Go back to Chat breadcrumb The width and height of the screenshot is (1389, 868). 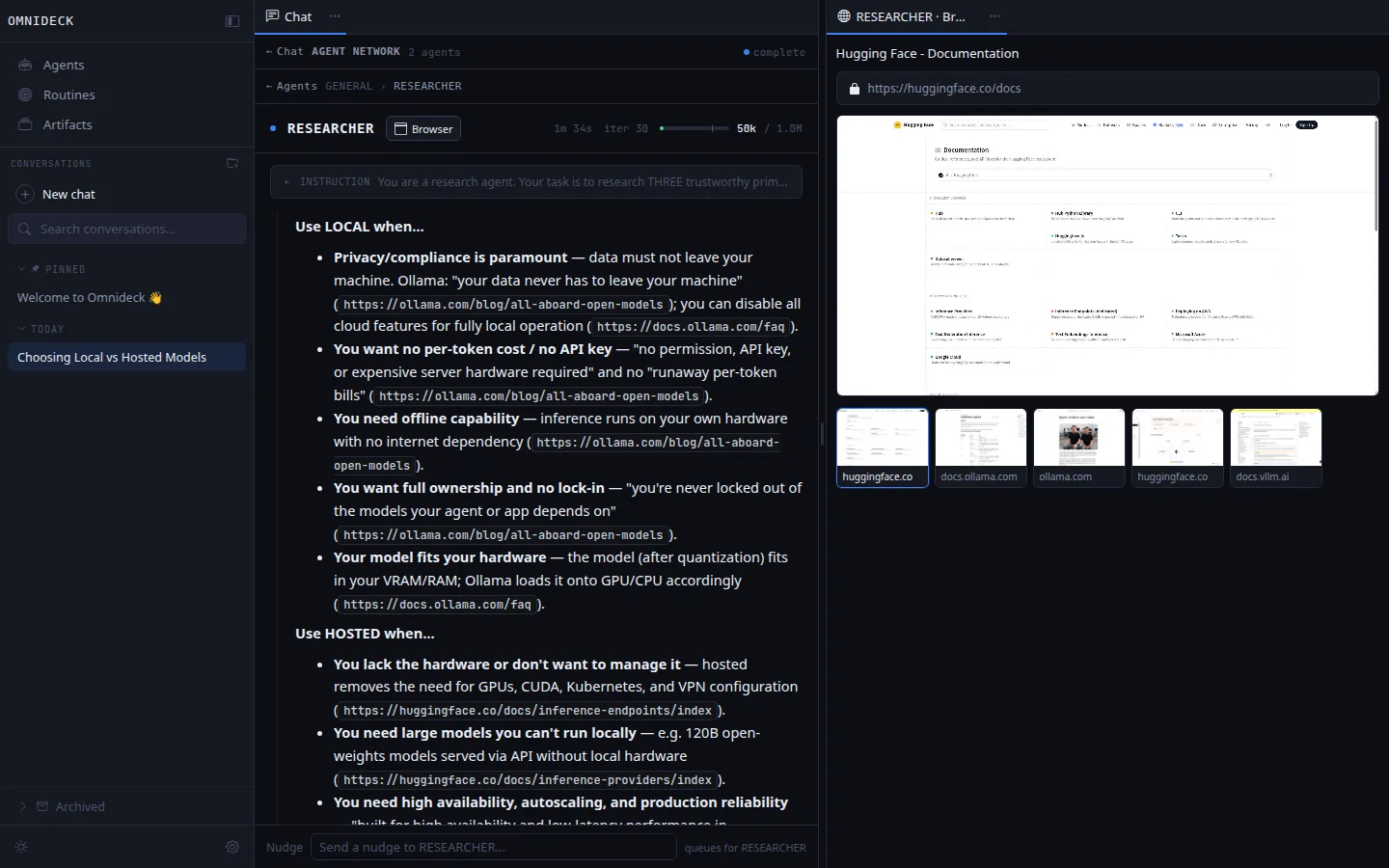point(285,52)
